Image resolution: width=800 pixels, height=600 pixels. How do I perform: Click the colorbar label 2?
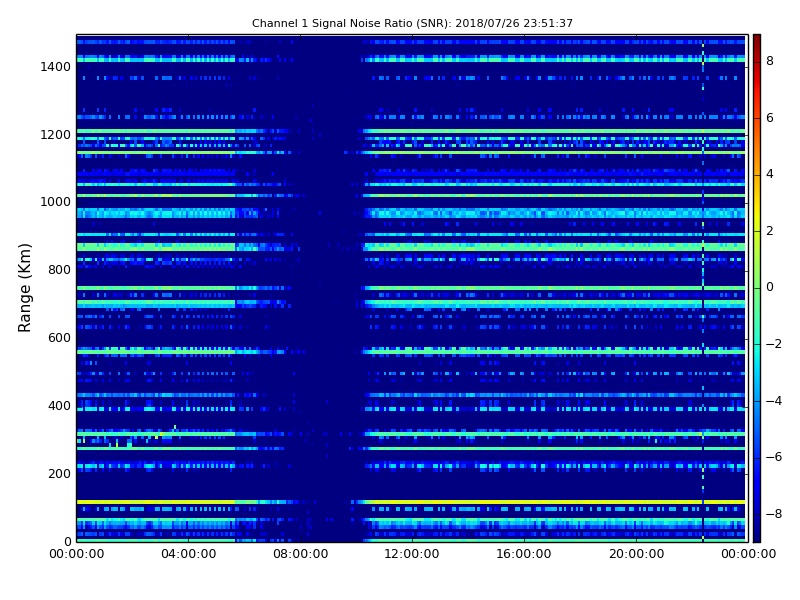click(770, 231)
